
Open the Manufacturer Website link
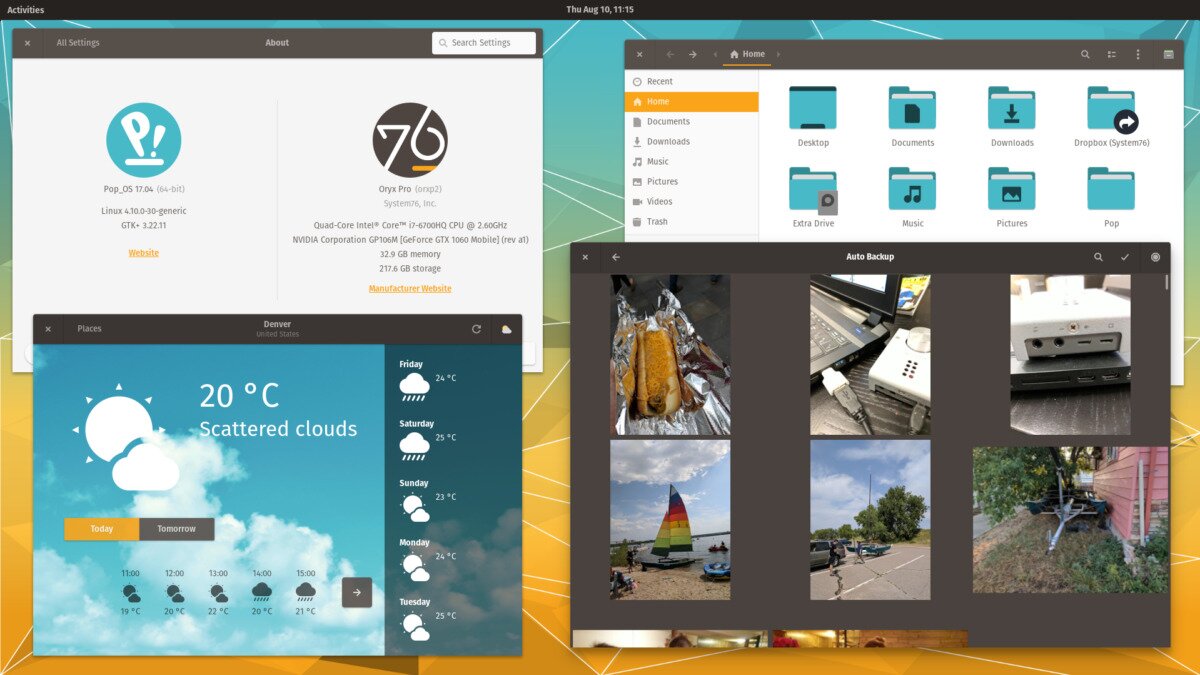click(410, 289)
